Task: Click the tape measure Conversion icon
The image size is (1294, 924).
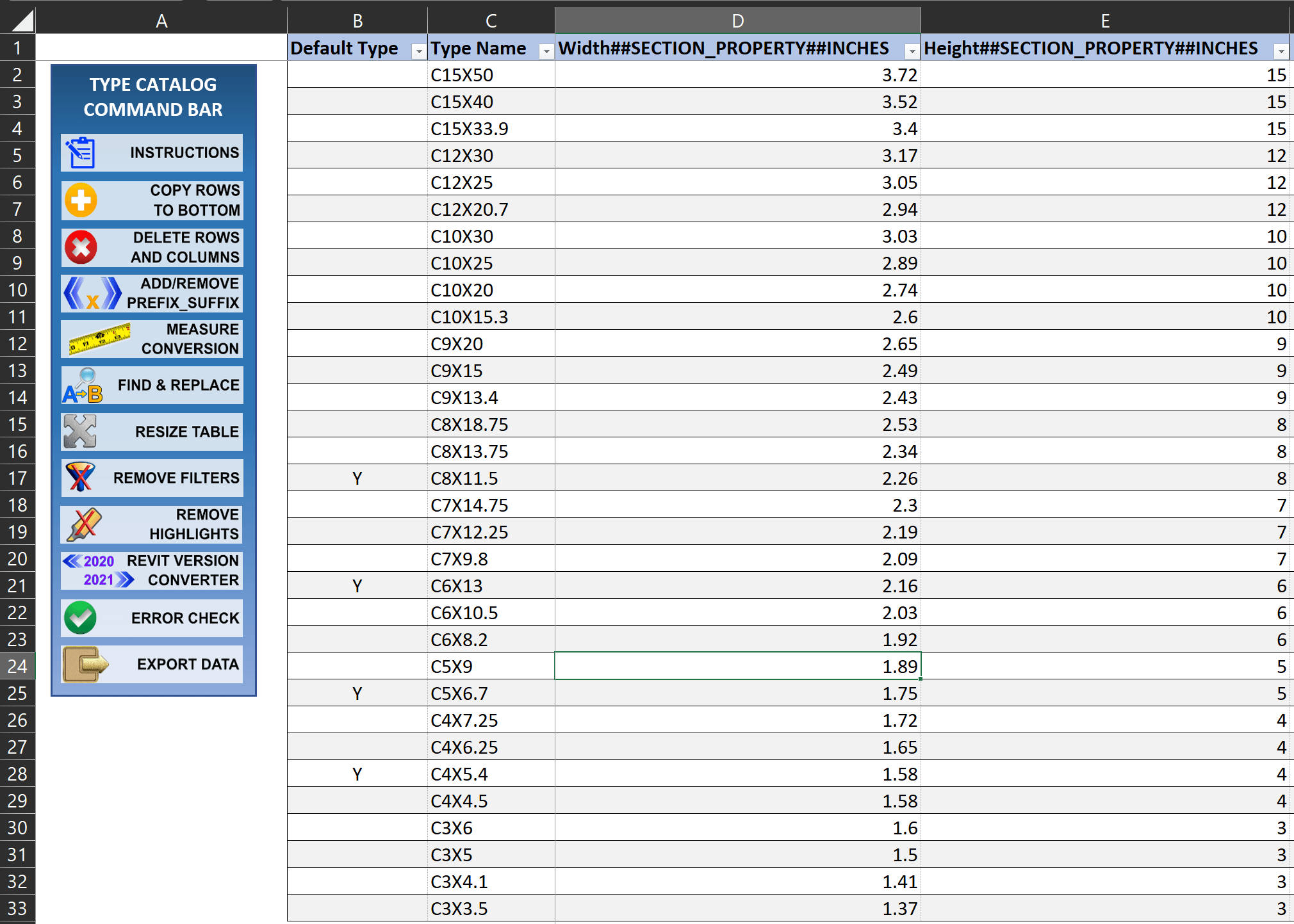Action: [99, 339]
